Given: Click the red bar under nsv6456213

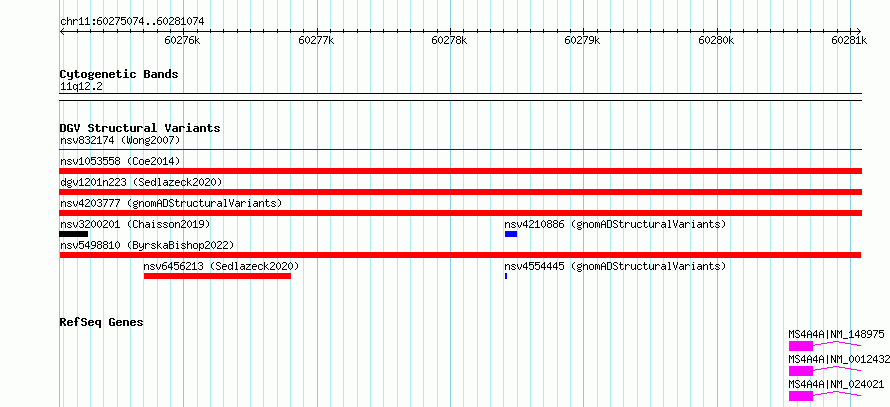Looking at the screenshot, I should [217, 276].
